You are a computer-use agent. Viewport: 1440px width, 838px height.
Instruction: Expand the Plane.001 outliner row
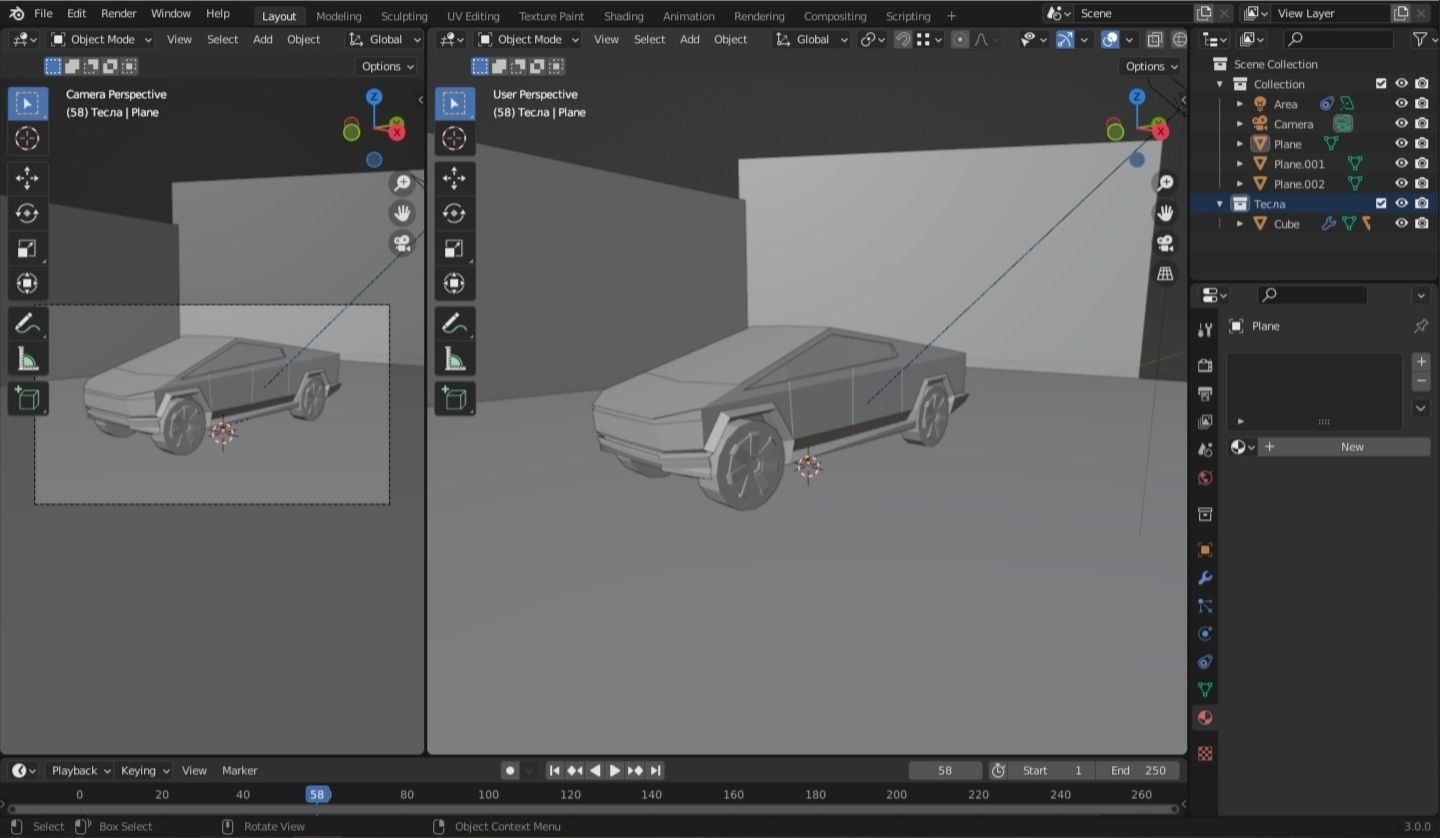1240,164
